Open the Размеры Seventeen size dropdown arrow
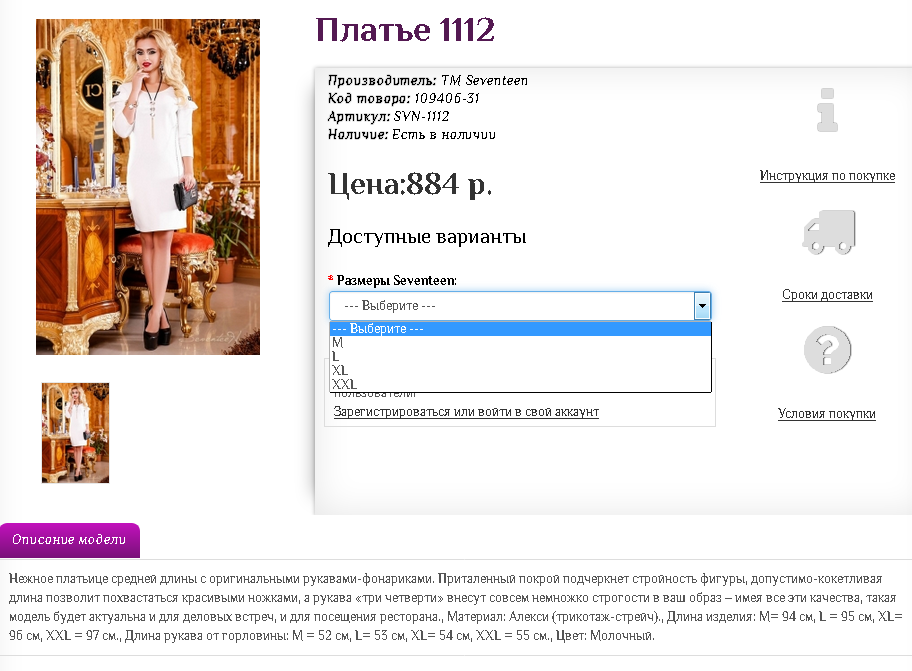The image size is (912, 671). pos(703,305)
